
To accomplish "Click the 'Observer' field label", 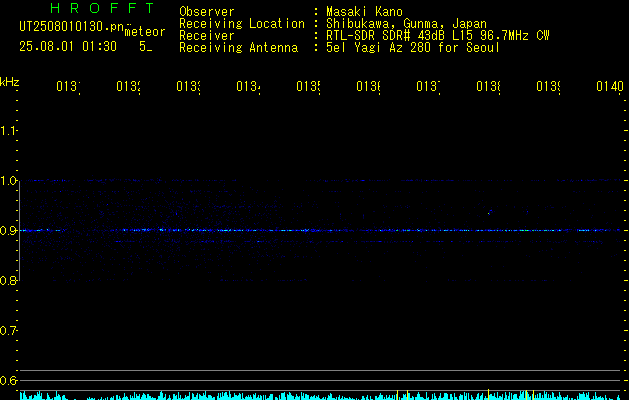I will click(207, 12).
